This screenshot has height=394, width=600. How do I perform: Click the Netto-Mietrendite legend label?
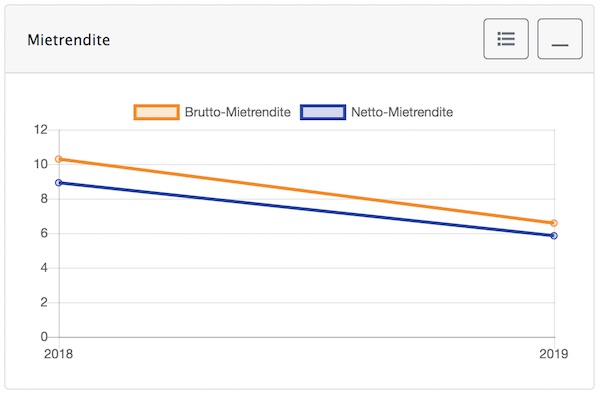(402, 112)
